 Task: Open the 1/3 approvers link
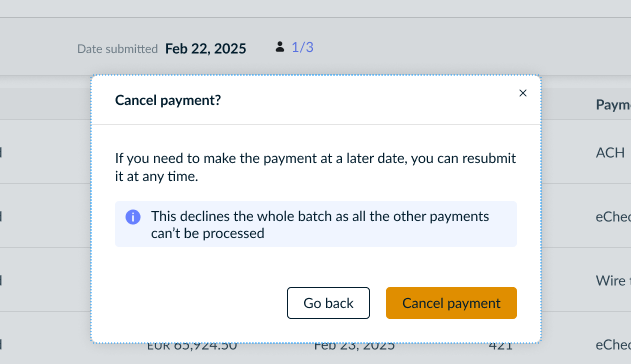[x=302, y=47]
